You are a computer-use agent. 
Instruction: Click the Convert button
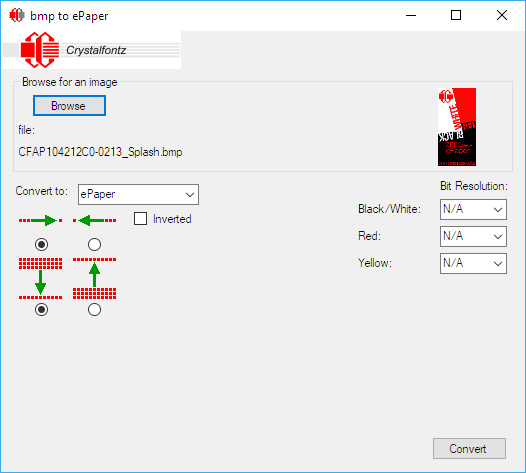coord(469,449)
